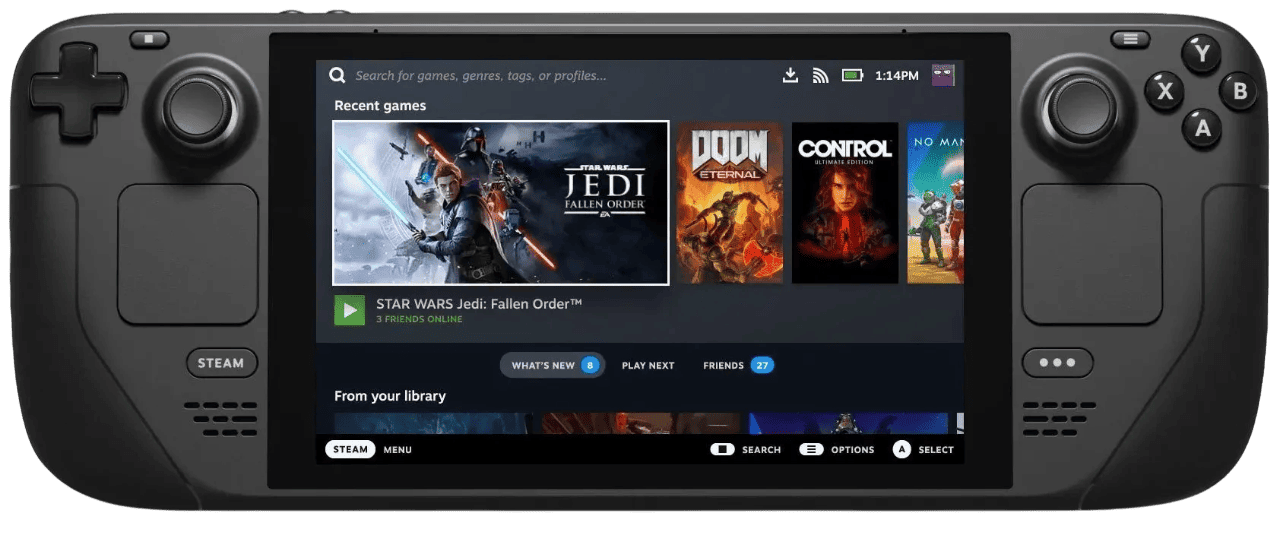Viewport: 1280px width, 547px height.
Task: Click the What's New badge showing 8
Action: coord(589,365)
